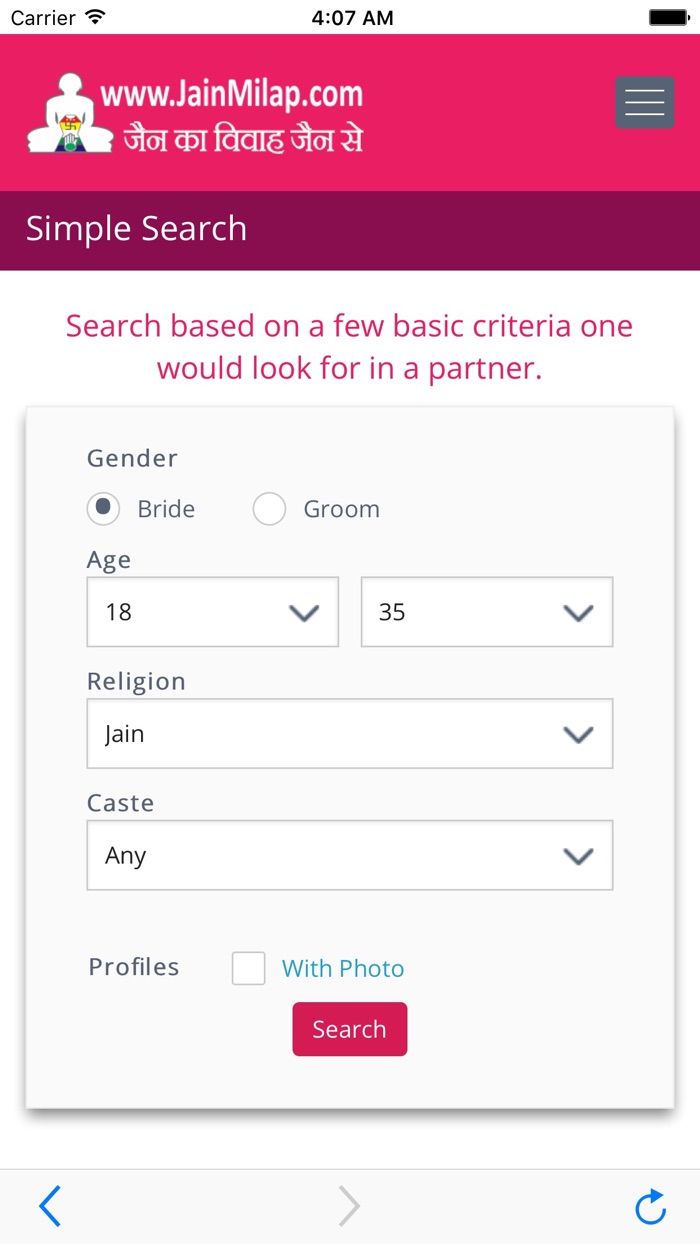Reload the page with the refresh icon
Viewport: 700px width, 1244px height.
tap(650, 1206)
